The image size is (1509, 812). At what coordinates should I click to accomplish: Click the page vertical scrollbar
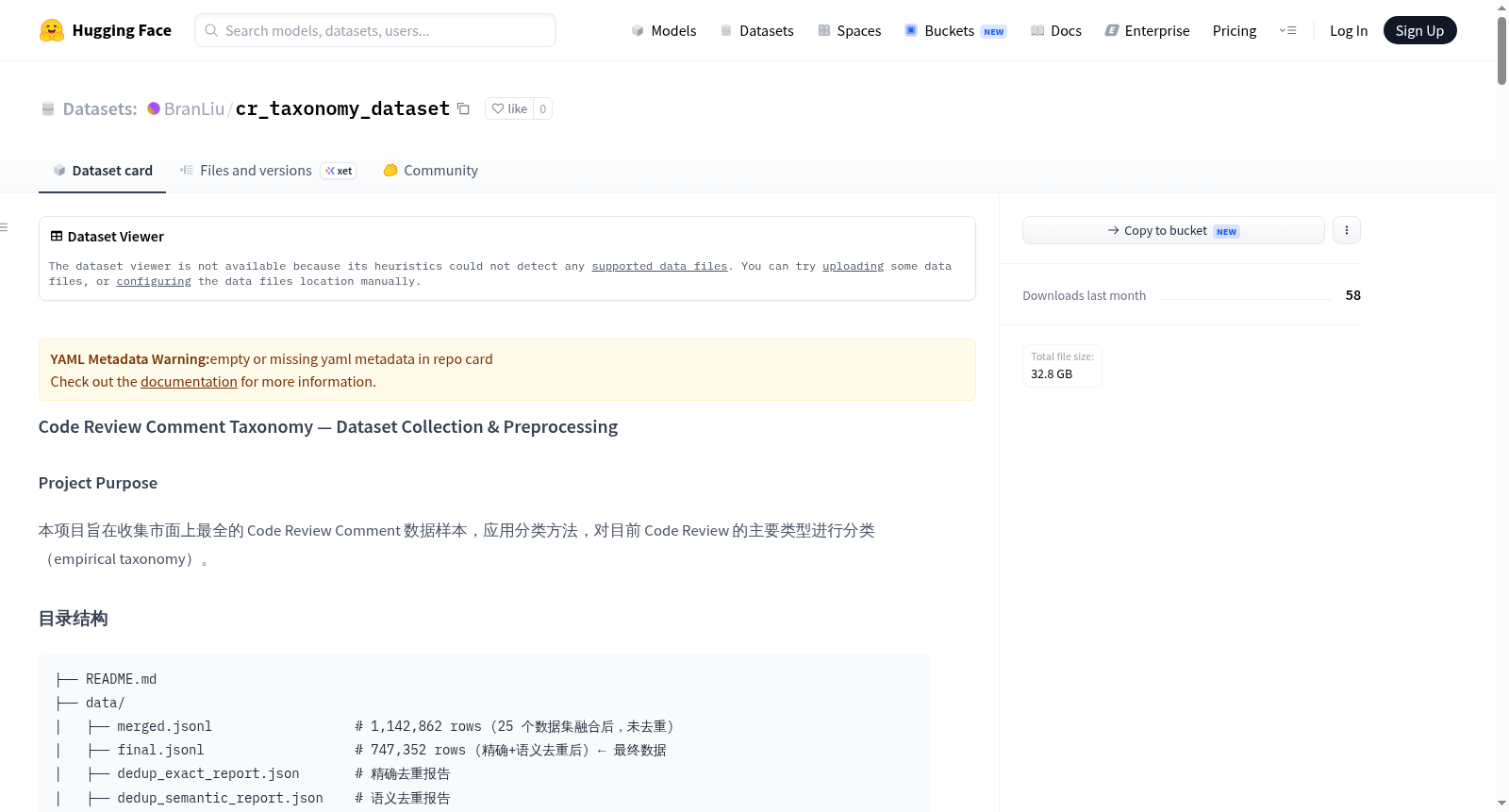[x=1501, y=51]
